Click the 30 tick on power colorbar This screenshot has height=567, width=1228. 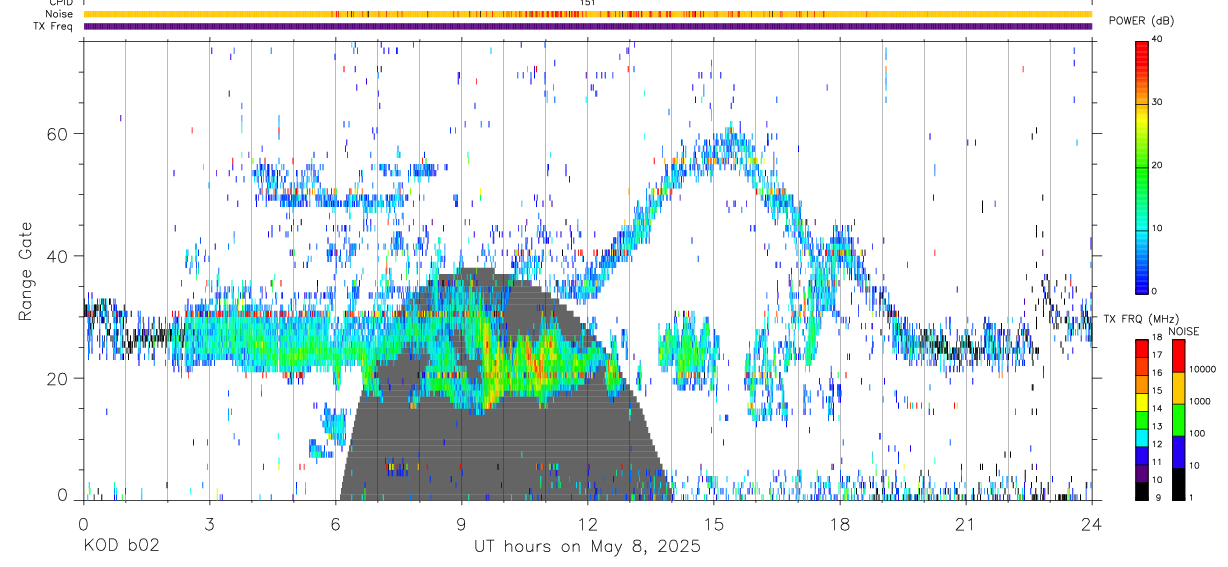point(1155,102)
